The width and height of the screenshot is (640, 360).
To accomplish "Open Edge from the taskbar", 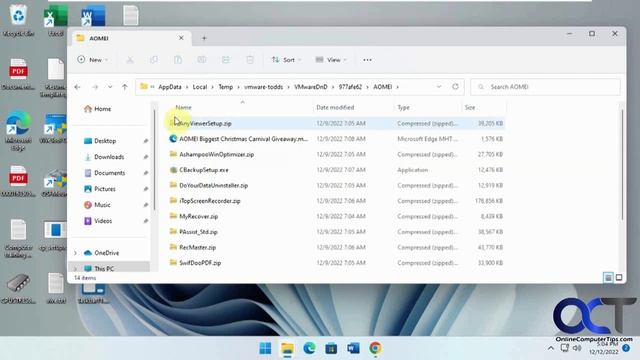I will 309,348.
